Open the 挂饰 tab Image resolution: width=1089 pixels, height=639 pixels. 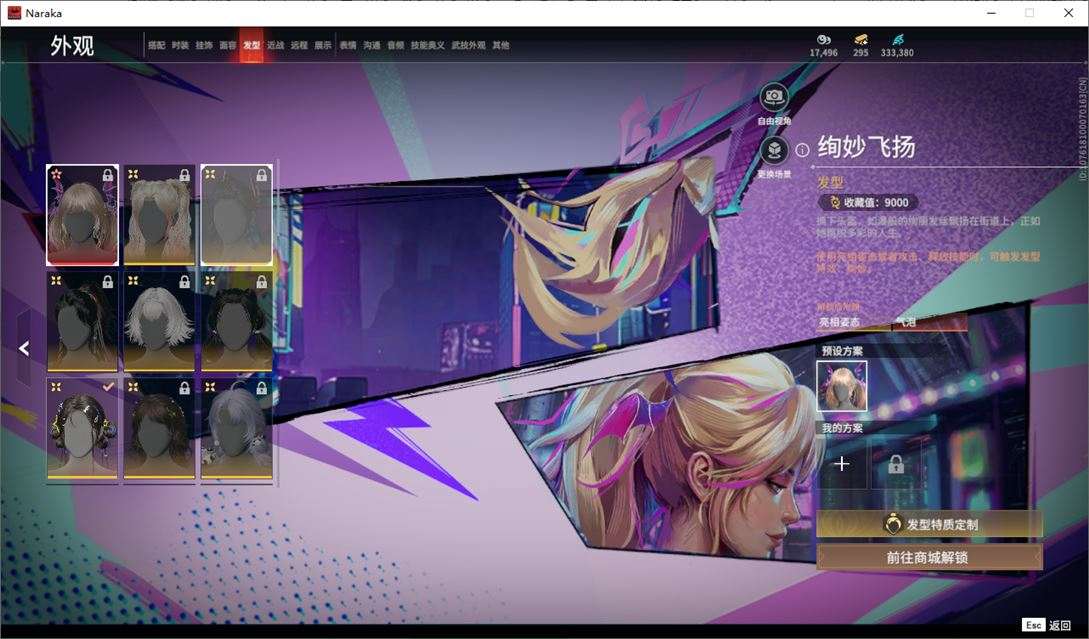tap(204, 45)
